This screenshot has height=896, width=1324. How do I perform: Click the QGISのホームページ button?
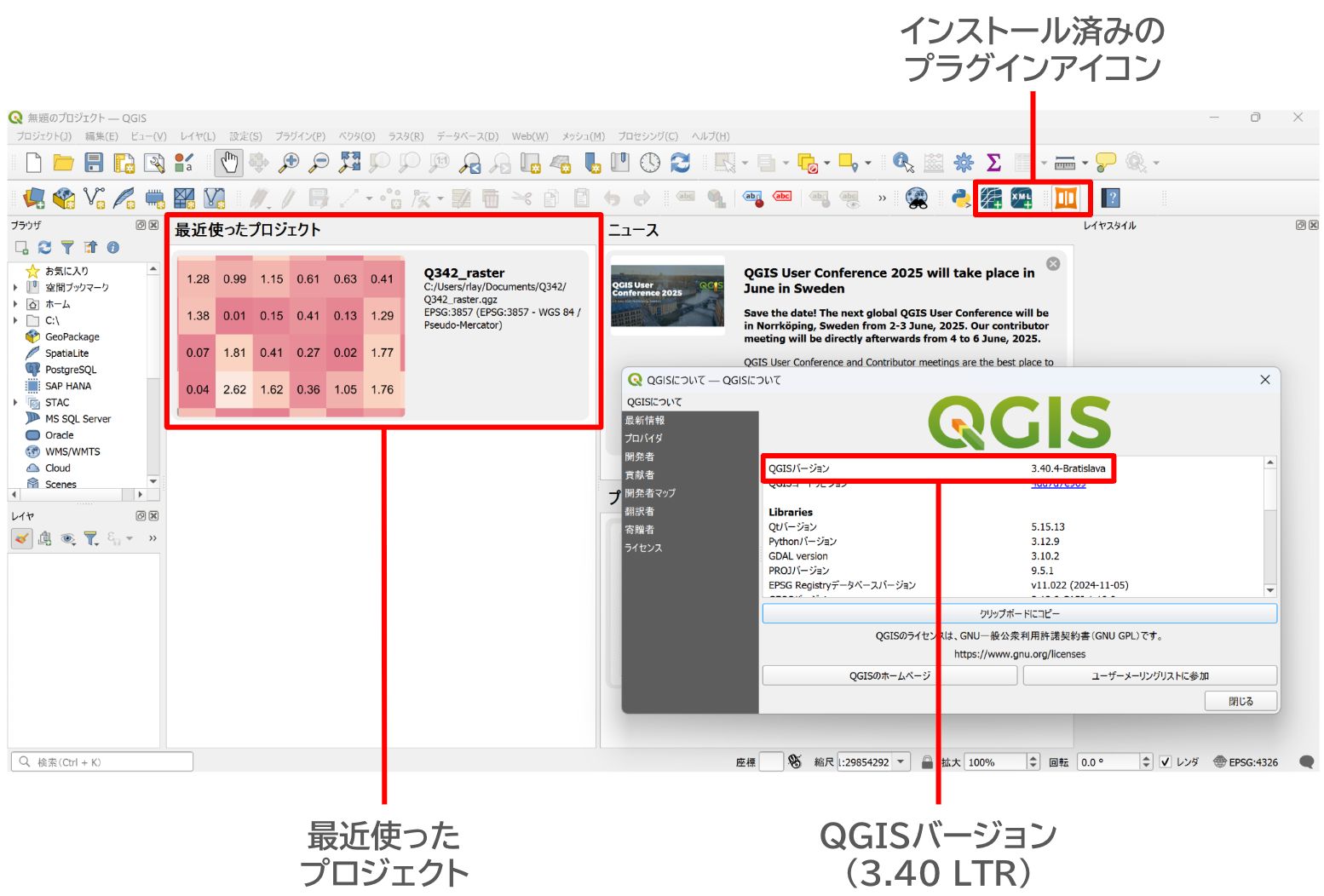tap(889, 675)
